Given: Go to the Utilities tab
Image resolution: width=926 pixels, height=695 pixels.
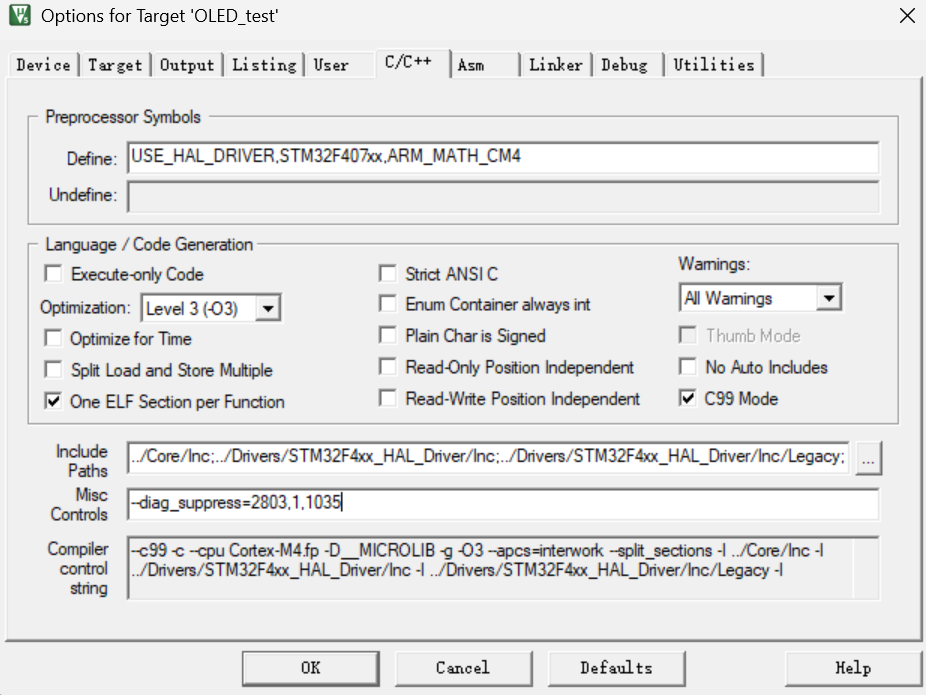Looking at the screenshot, I should tap(714, 64).
